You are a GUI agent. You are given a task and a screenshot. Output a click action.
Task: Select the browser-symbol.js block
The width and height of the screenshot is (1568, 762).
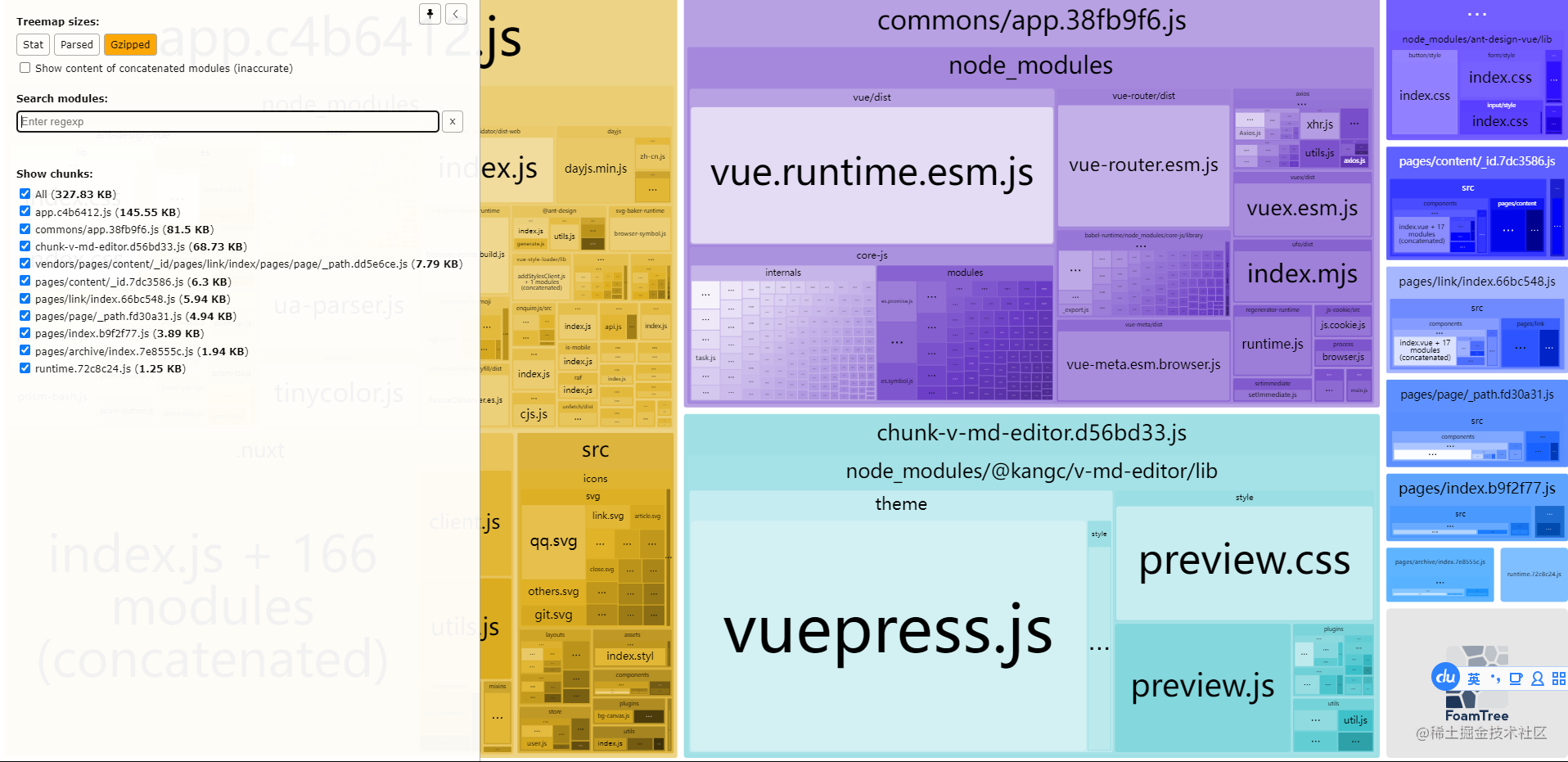640,233
